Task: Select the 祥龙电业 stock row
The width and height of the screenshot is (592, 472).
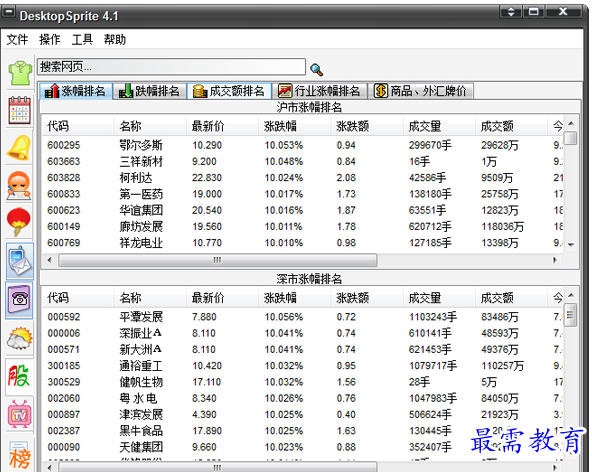Action: tap(302, 242)
